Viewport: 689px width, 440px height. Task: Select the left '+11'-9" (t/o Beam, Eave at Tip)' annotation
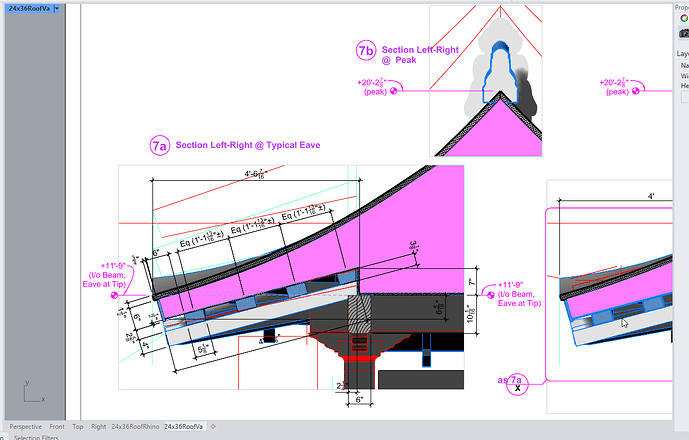click(x=105, y=275)
